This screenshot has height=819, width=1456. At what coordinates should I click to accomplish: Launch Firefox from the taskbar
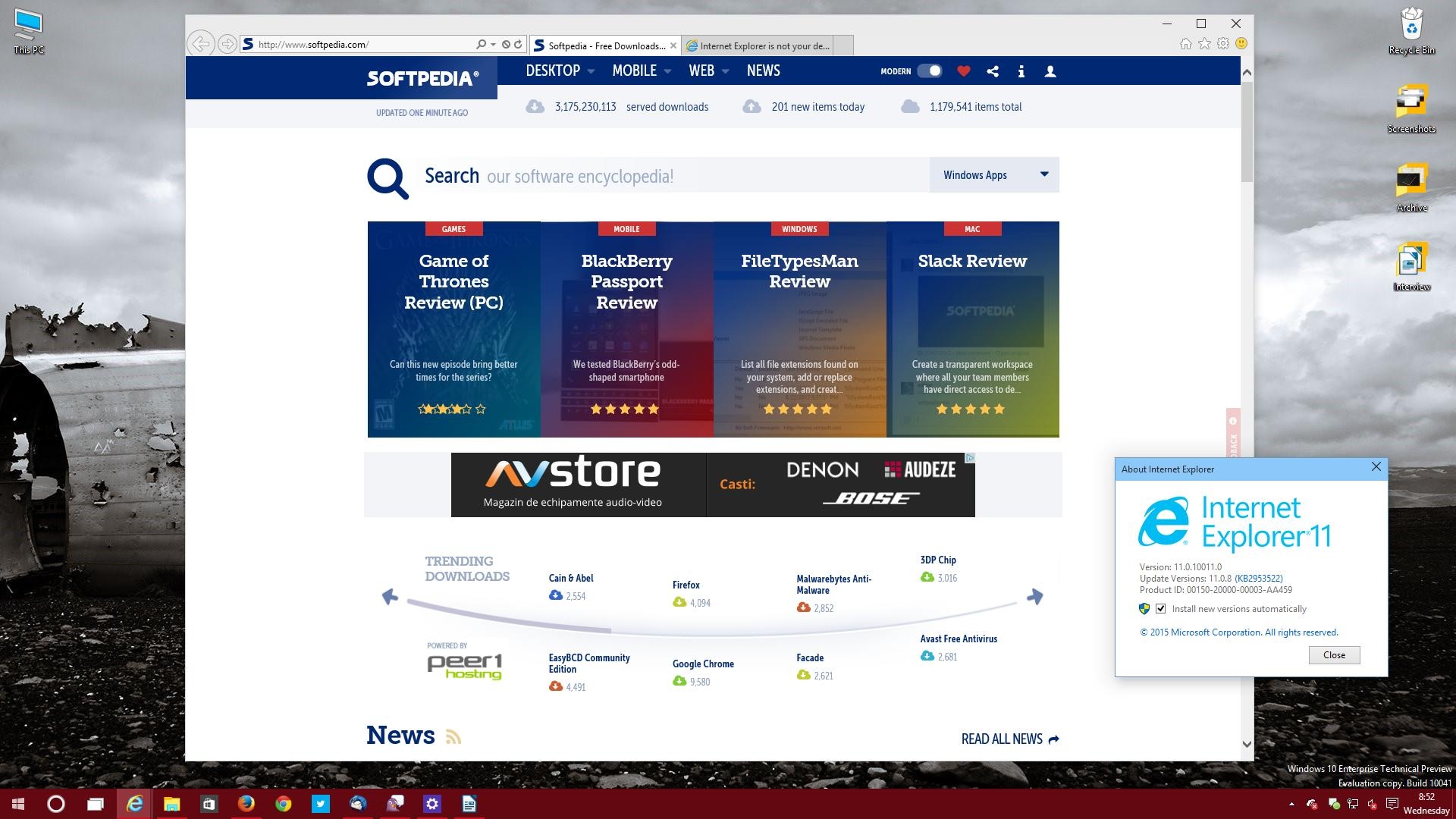[x=246, y=804]
